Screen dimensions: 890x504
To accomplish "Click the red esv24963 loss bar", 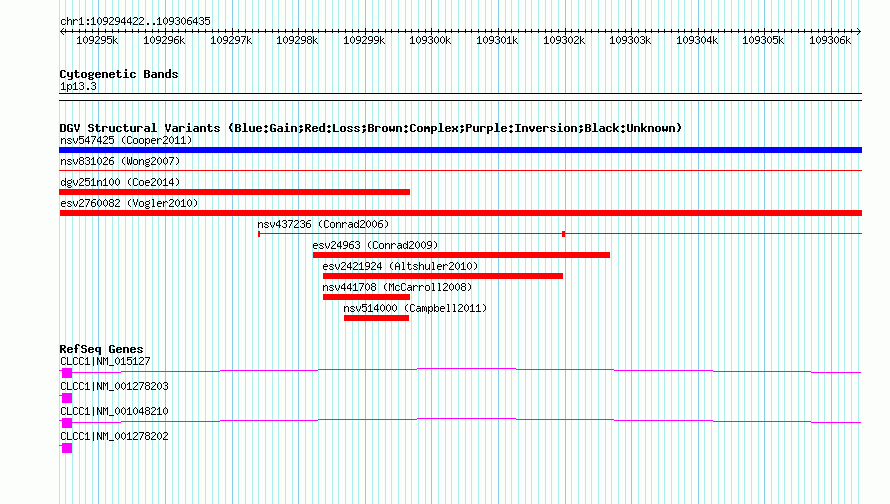I will (461, 255).
